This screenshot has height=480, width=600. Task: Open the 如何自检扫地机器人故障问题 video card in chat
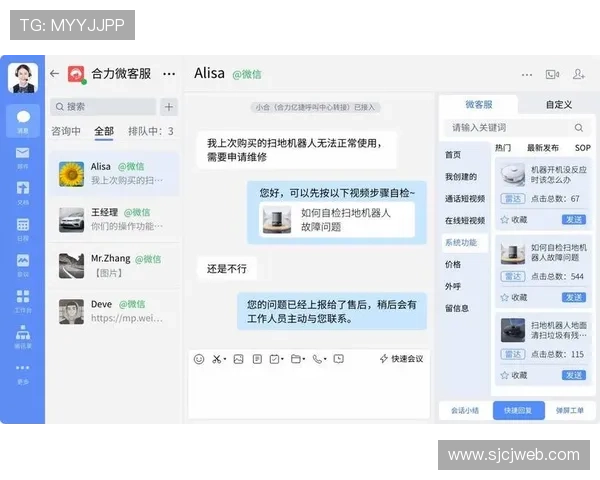pyautogui.click(x=337, y=220)
